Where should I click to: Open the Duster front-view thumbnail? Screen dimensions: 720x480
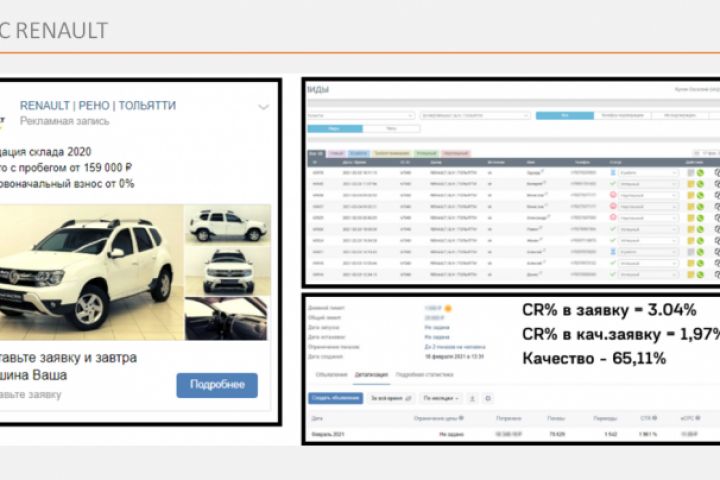[x=228, y=271]
